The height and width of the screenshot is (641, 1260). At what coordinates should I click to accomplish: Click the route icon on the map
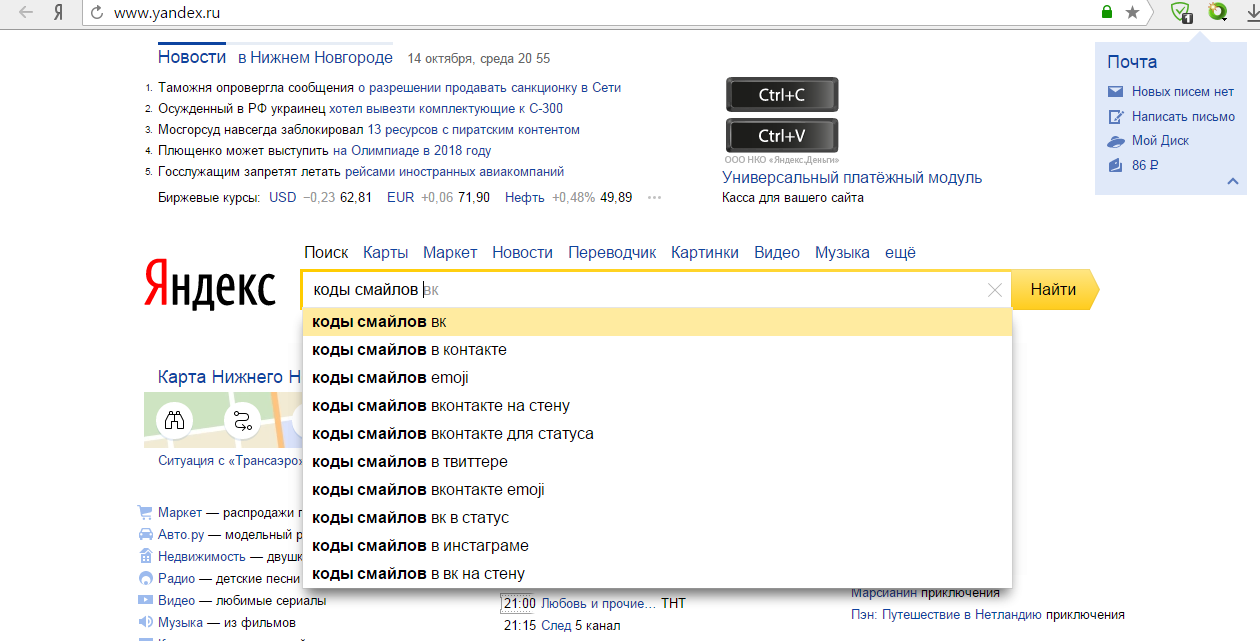[x=242, y=420]
